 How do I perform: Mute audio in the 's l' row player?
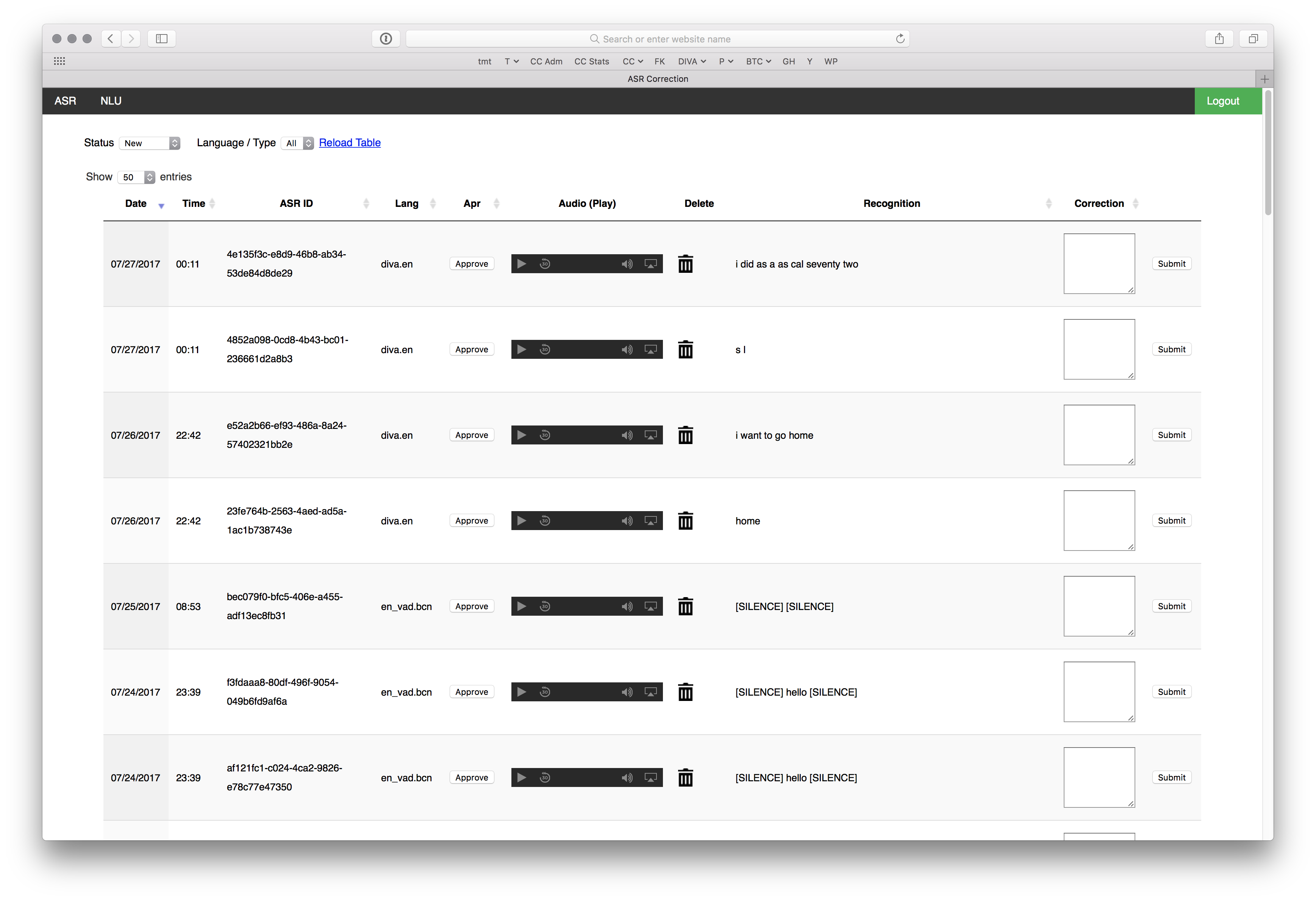pyautogui.click(x=627, y=349)
